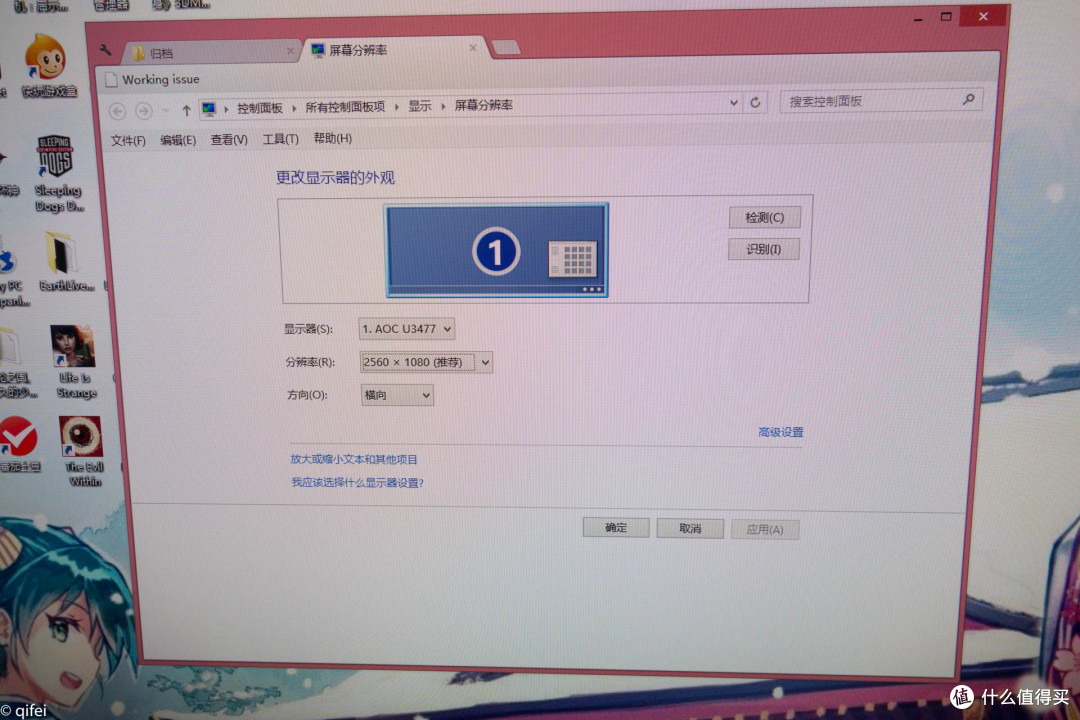Image resolution: width=1080 pixels, height=720 pixels.
Task: Click the 应用(A) apply button
Action: tap(765, 529)
